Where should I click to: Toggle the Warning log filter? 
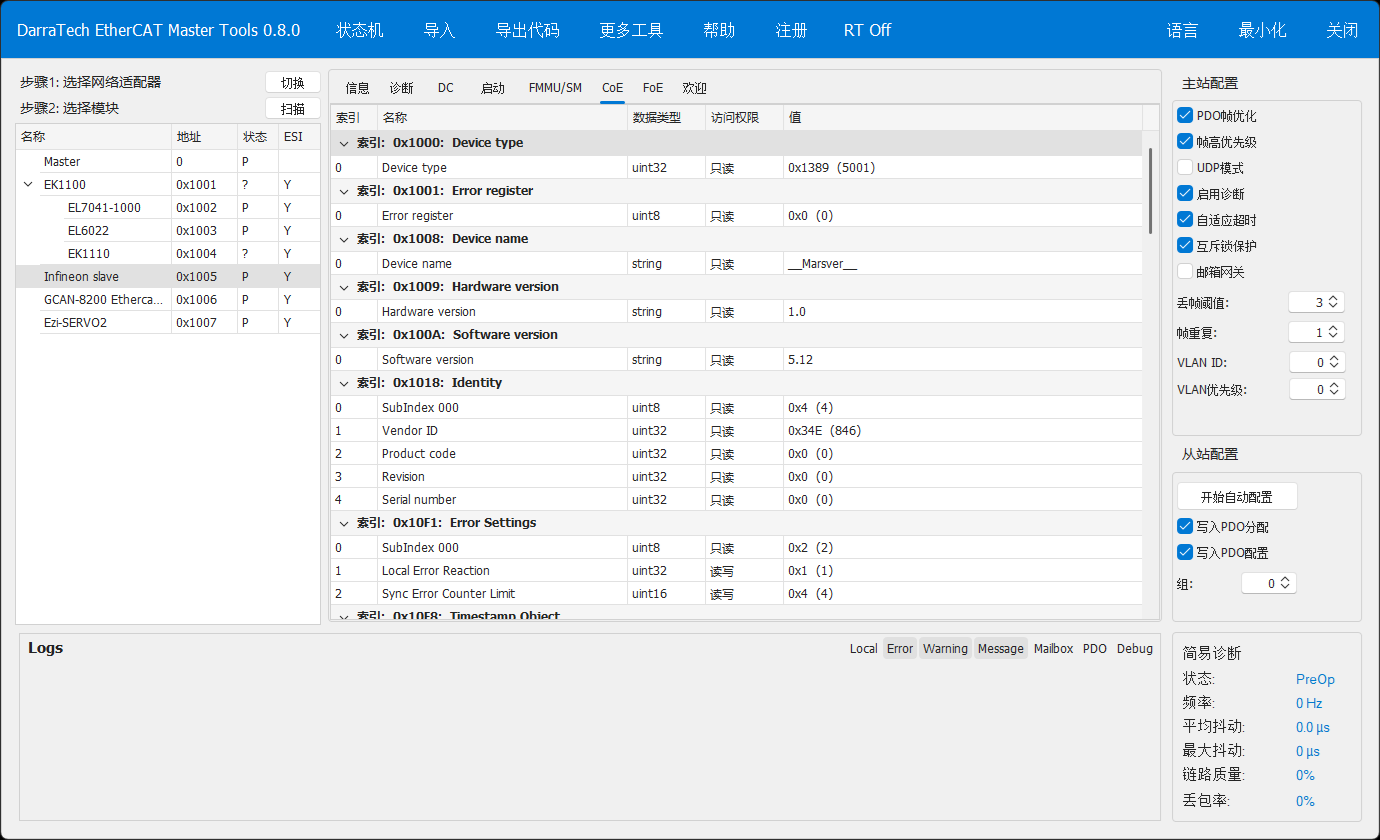(x=945, y=649)
